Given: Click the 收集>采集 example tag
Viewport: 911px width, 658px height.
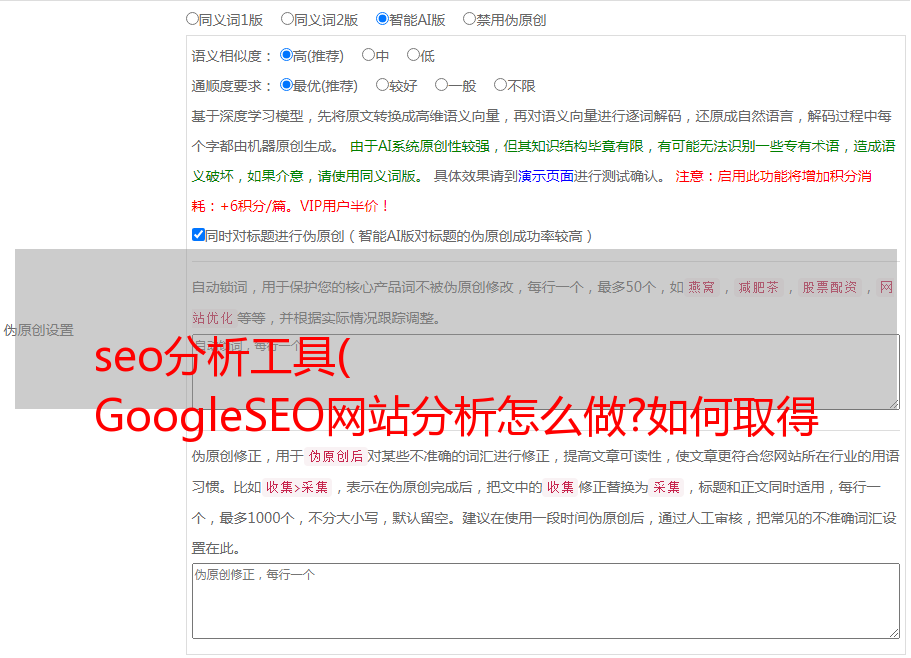Looking at the screenshot, I should click(x=297, y=487).
